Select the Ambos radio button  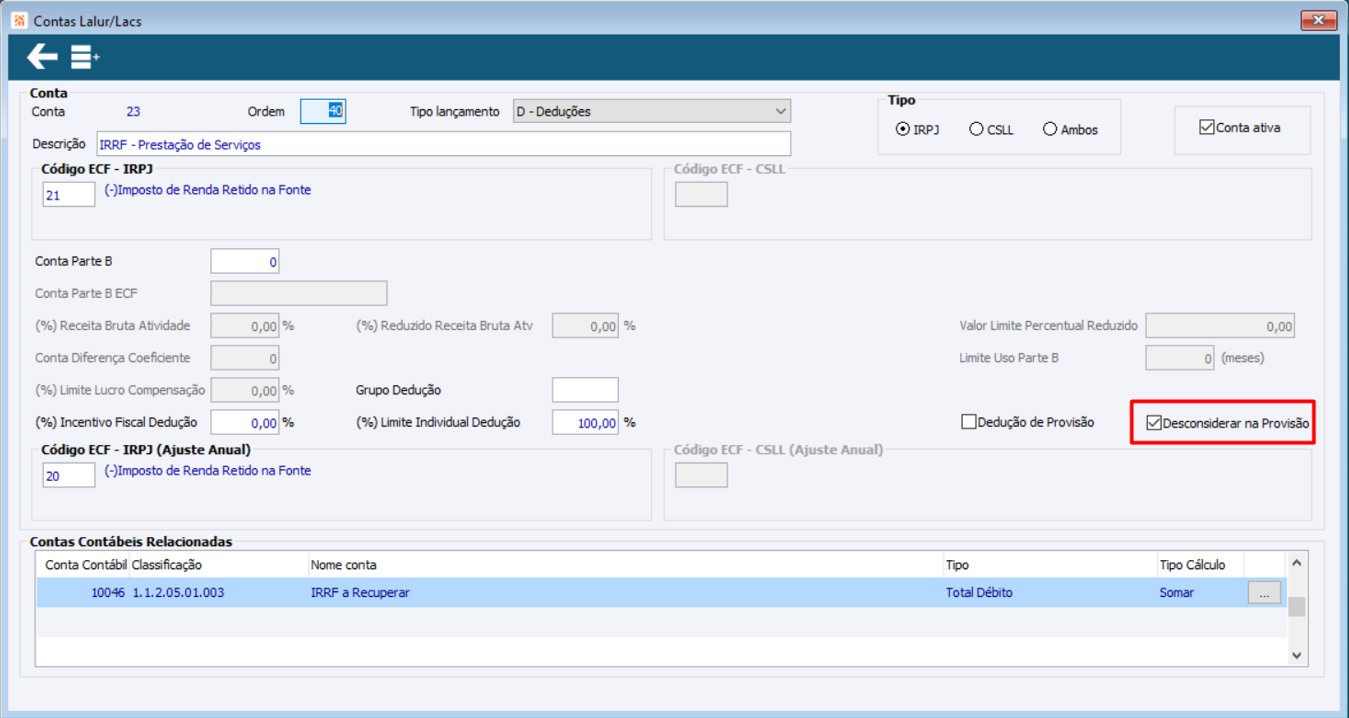pyautogui.click(x=1050, y=129)
